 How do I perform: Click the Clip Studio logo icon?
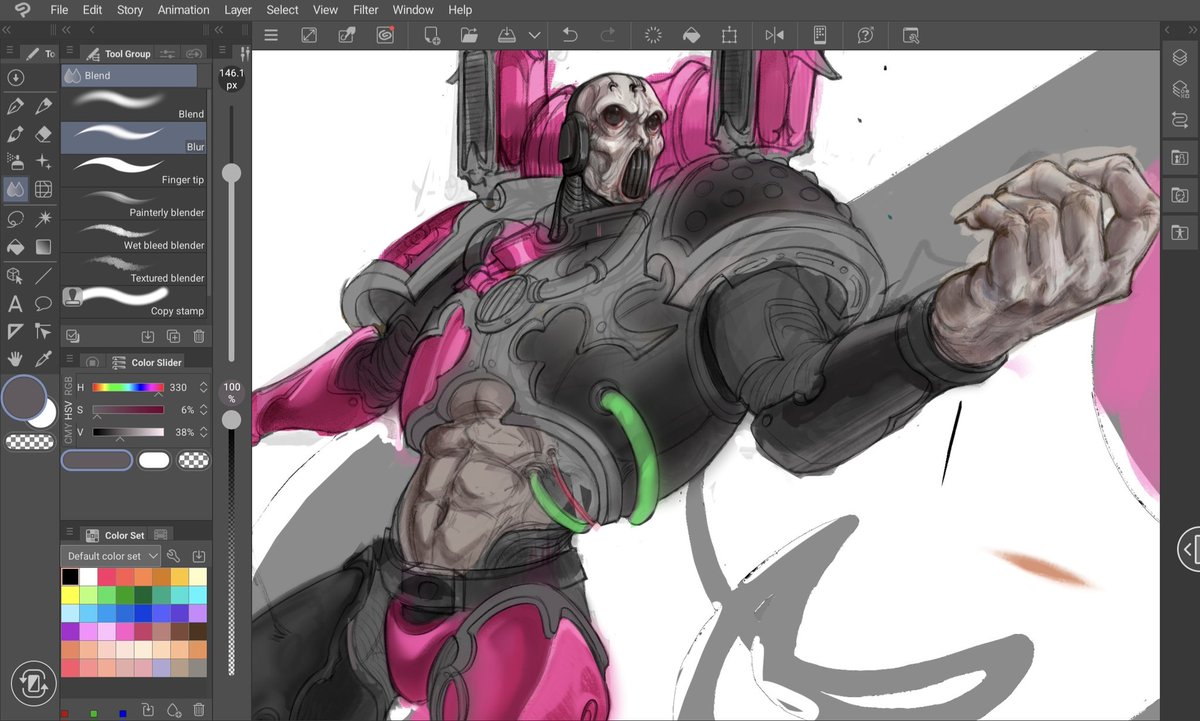tap(21, 10)
